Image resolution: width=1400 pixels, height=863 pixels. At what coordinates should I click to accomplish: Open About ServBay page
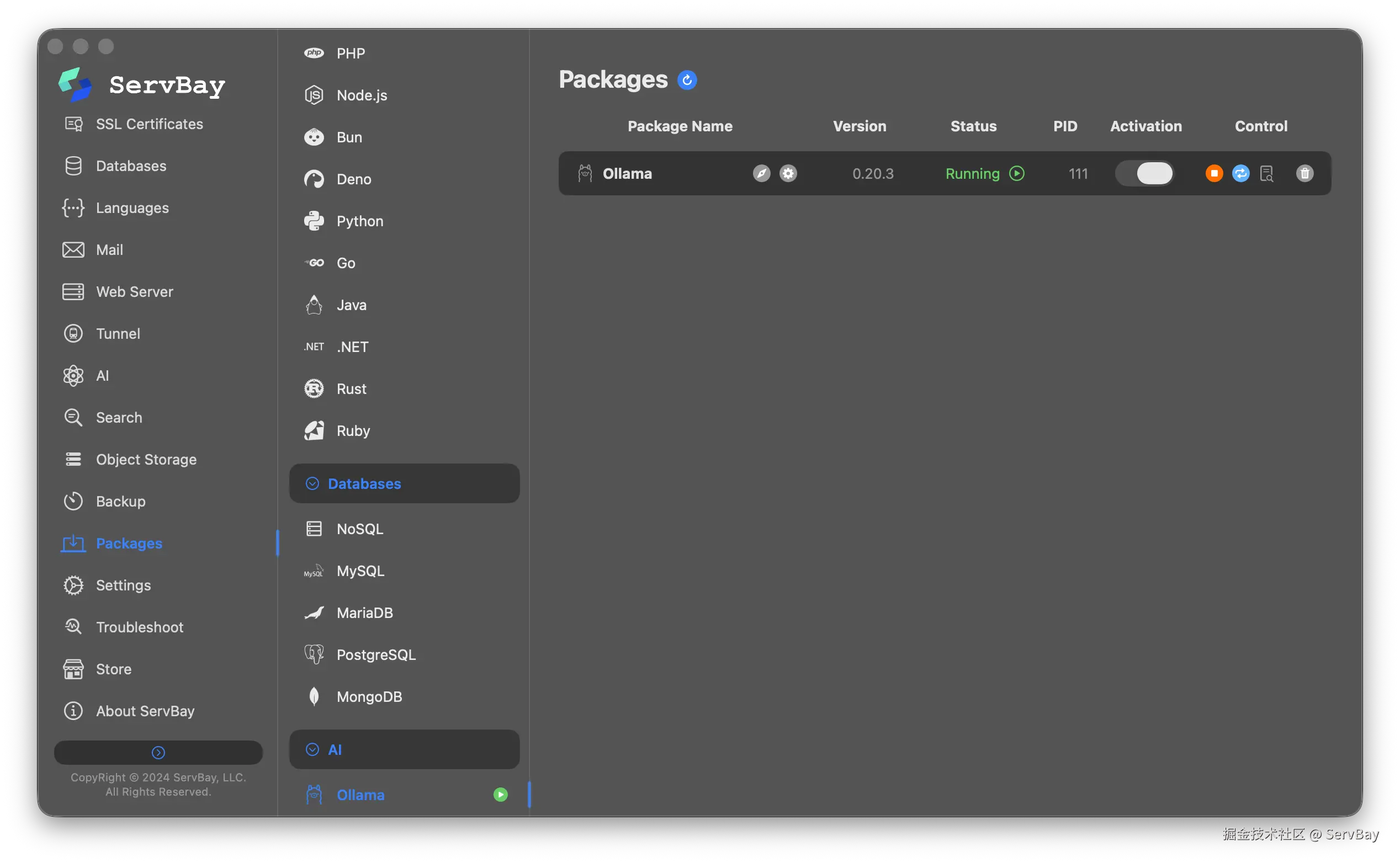click(145, 711)
